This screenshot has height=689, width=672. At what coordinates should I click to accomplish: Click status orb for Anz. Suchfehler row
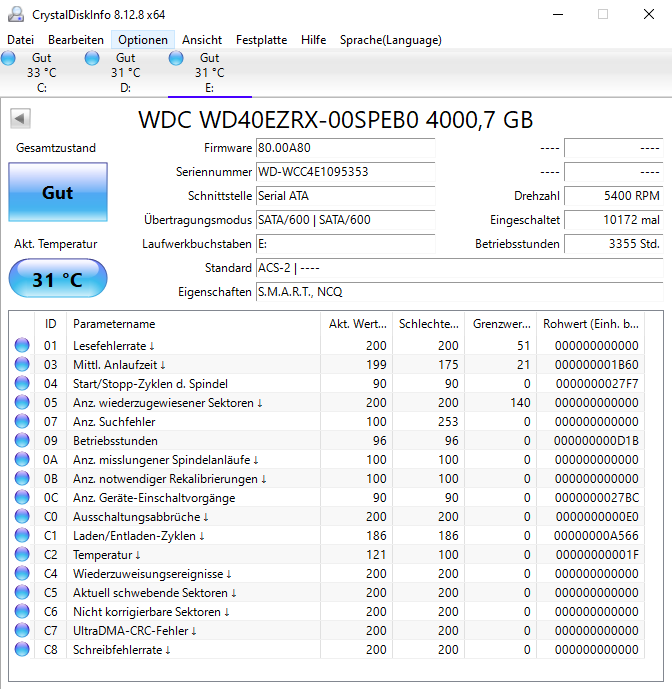22,421
